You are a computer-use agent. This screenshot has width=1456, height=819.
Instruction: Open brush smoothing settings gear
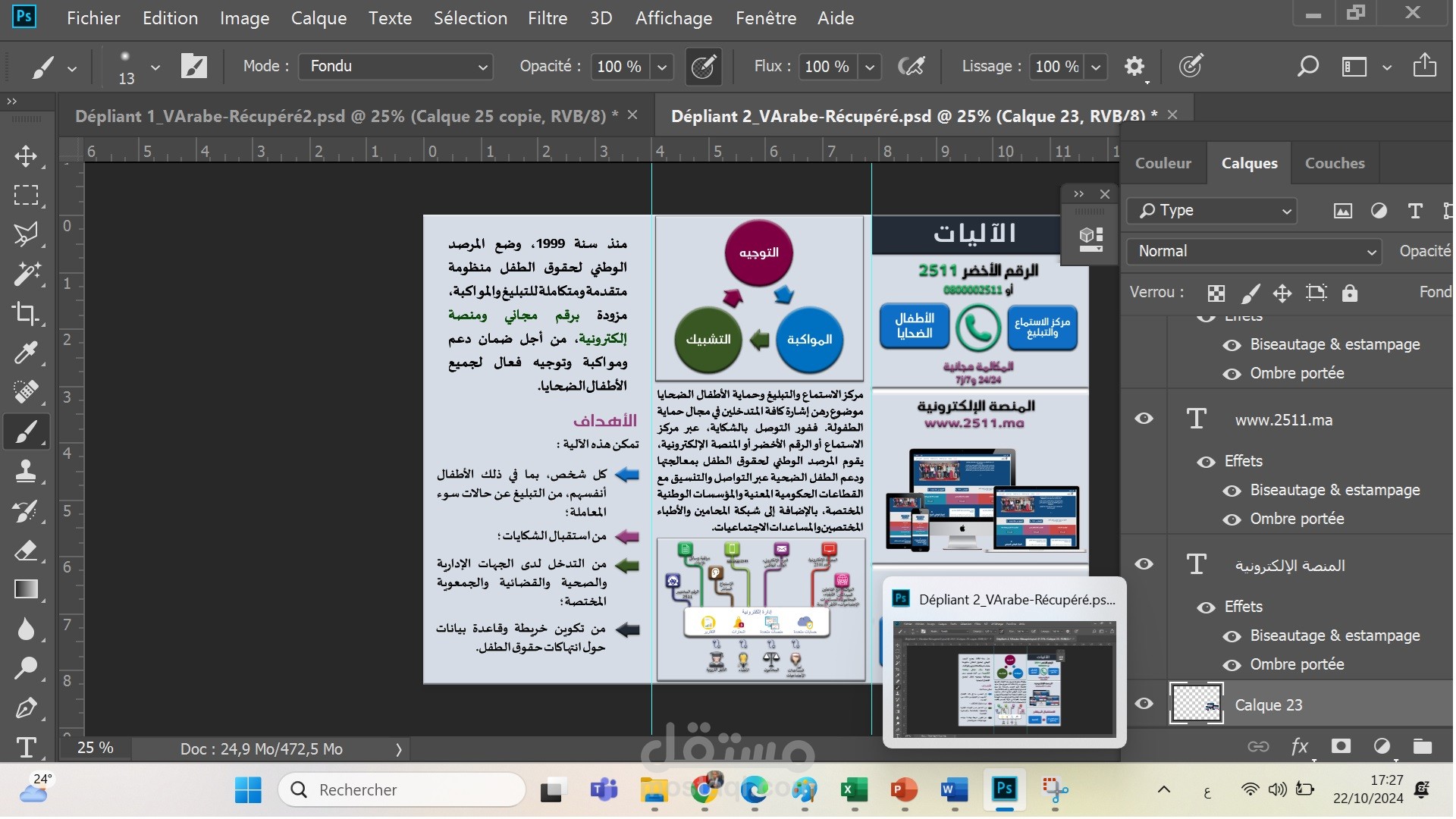(x=1134, y=67)
